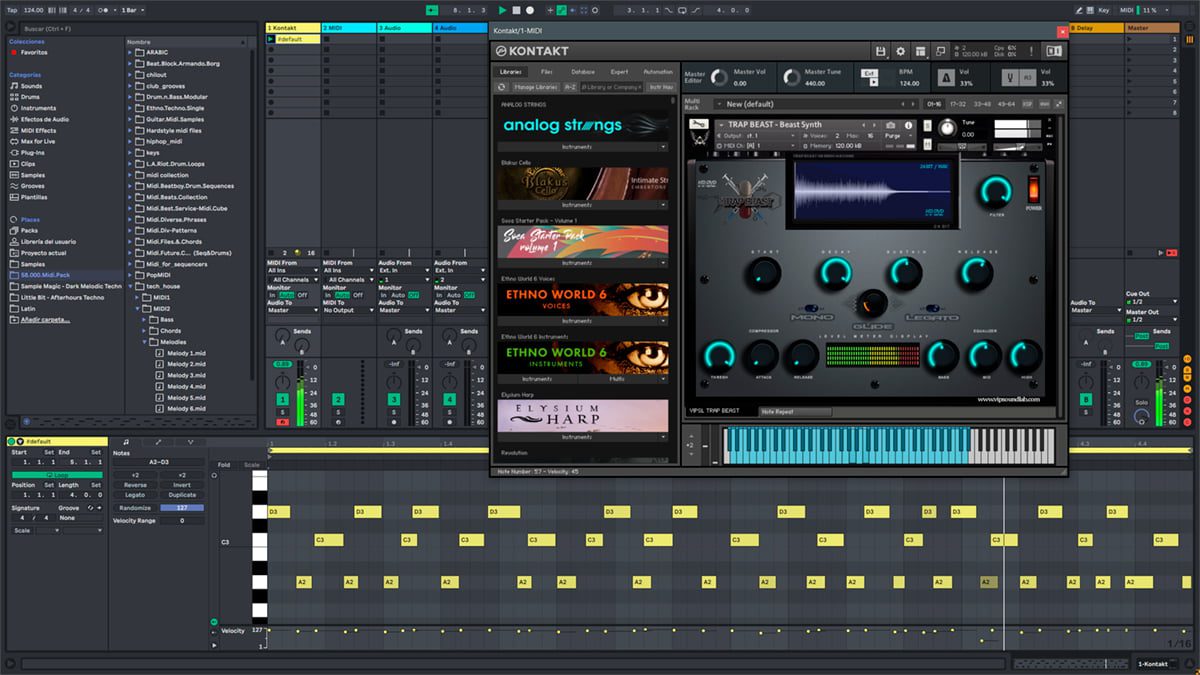The width and height of the screenshot is (1200, 675).
Task: Open Analog Strings Instruments dropdown
Action: click(x=582, y=146)
